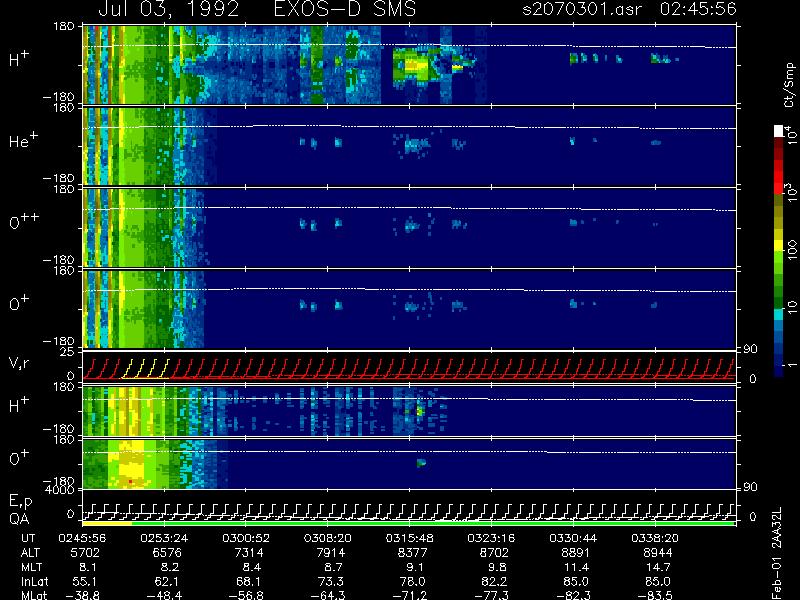The height and width of the screenshot is (600, 800).
Task: Click the MLT value '9.1'
Action: (416, 567)
